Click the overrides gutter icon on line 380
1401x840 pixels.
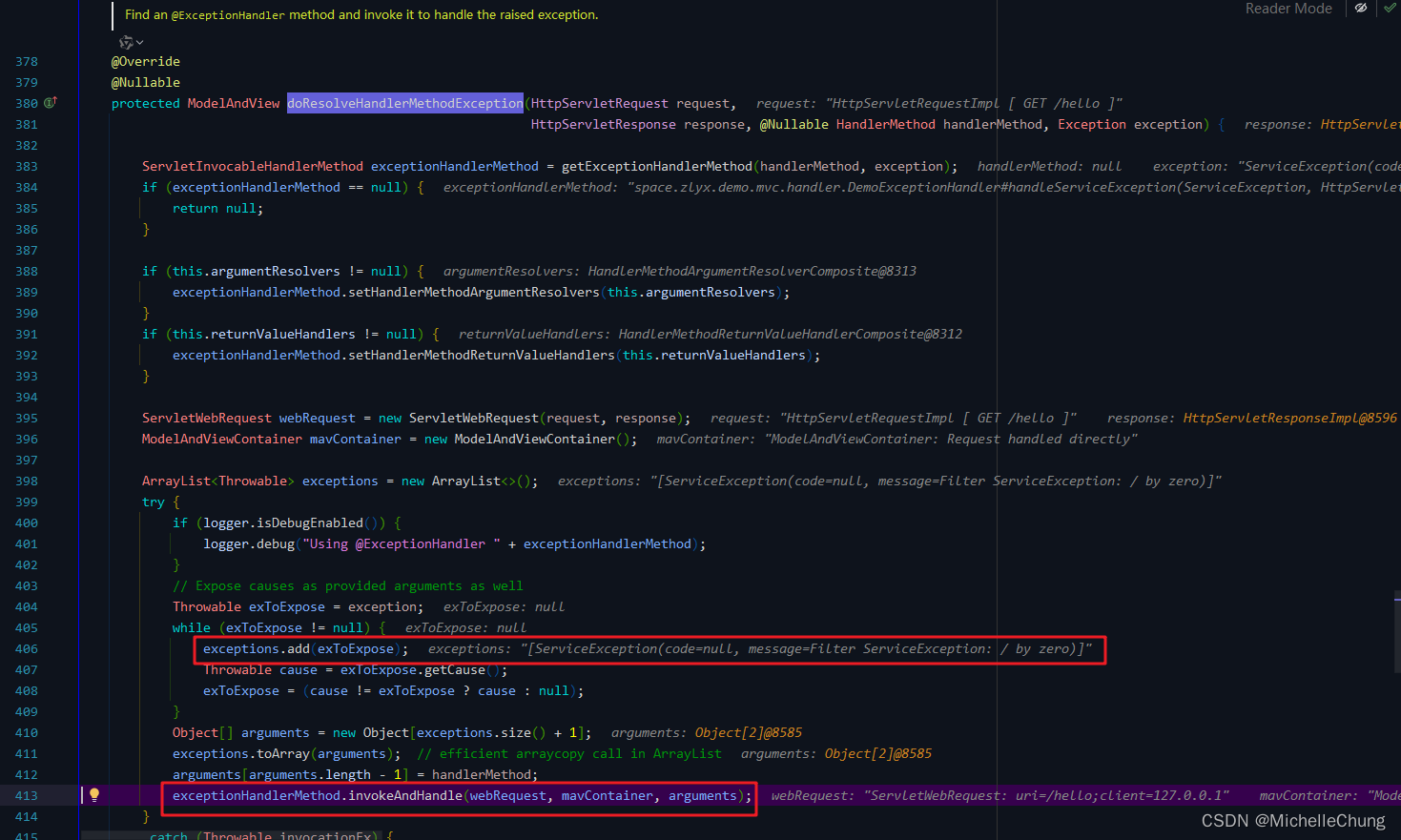[51, 103]
